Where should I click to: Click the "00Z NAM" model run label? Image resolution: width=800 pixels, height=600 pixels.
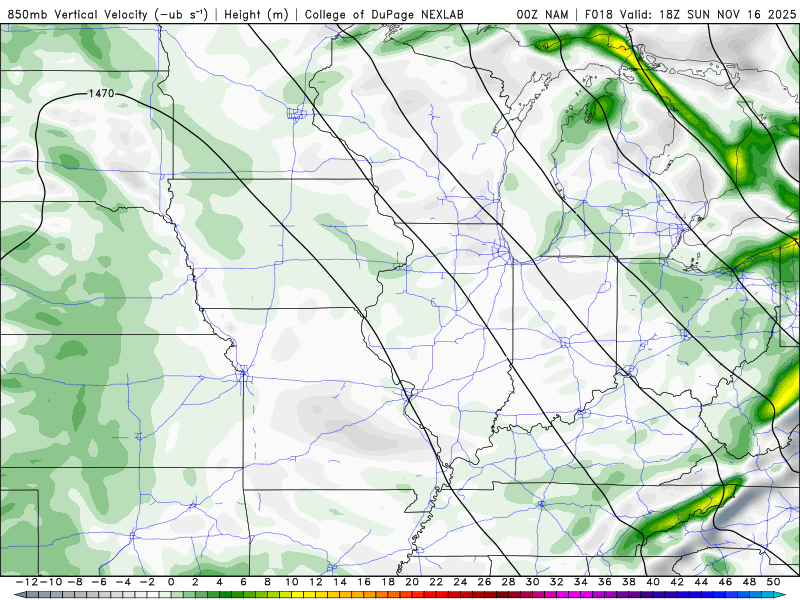[542, 14]
